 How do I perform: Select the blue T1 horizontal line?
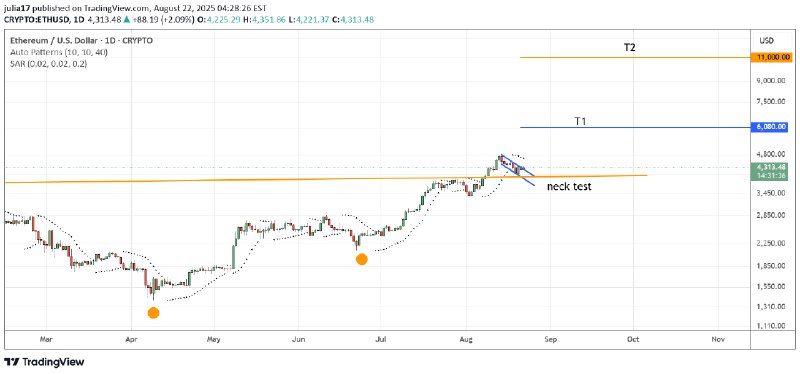click(635, 127)
